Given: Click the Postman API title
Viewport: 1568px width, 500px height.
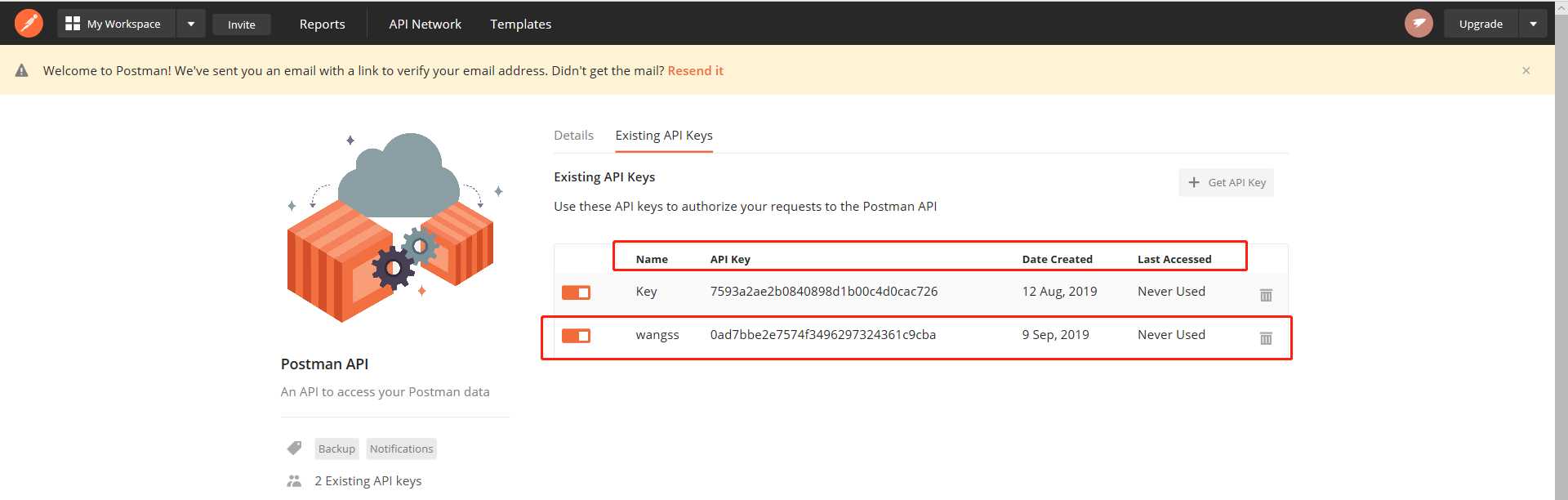Looking at the screenshot, I should tap(324, 364).
